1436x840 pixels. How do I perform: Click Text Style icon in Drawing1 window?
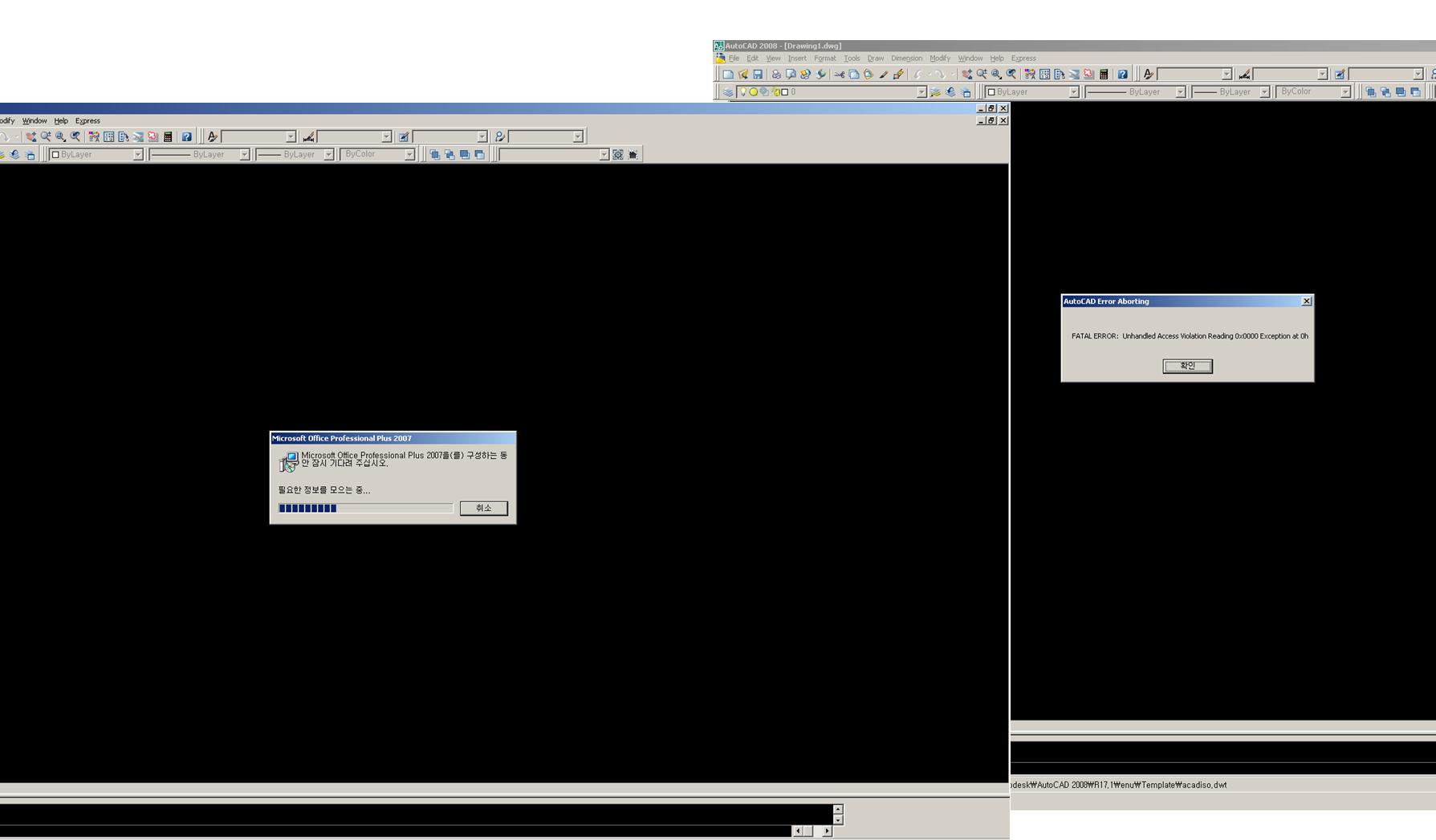[x=1148, y=75]
